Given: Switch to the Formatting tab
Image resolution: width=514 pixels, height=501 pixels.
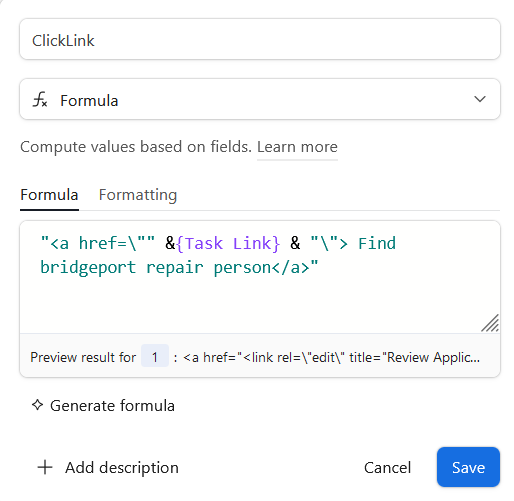Looking at the screenshot, I should [x=138, y=195].
